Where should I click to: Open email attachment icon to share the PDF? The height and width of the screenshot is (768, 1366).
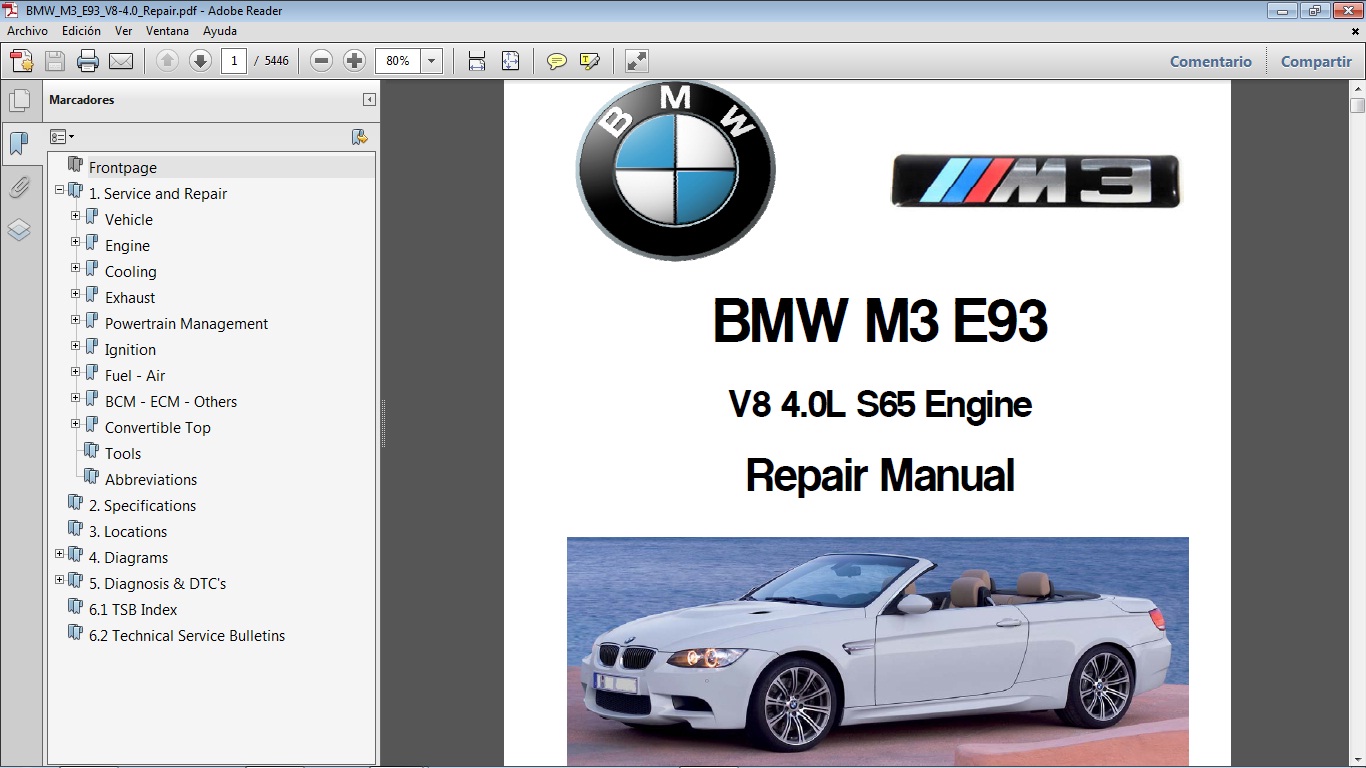tap(121, 60)
